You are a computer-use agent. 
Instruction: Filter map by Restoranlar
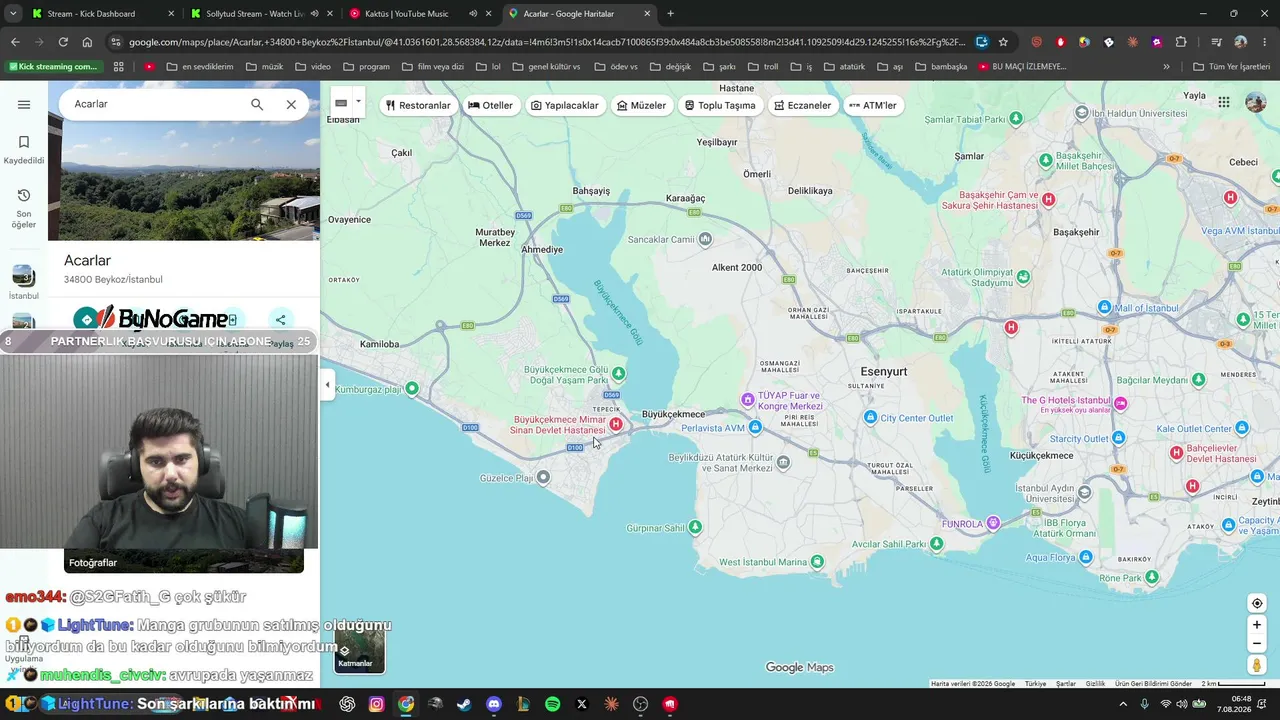[x=418, y=105]
